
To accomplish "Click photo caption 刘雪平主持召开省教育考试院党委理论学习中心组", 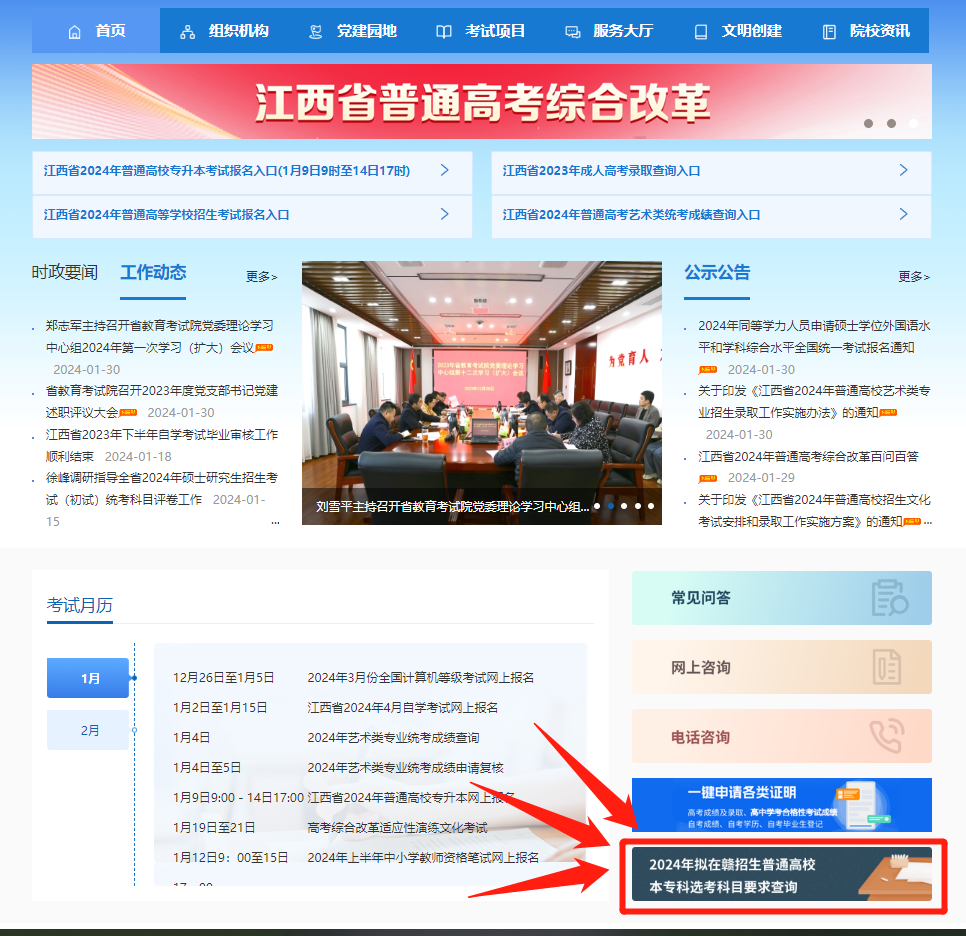I will coord(452,507).
